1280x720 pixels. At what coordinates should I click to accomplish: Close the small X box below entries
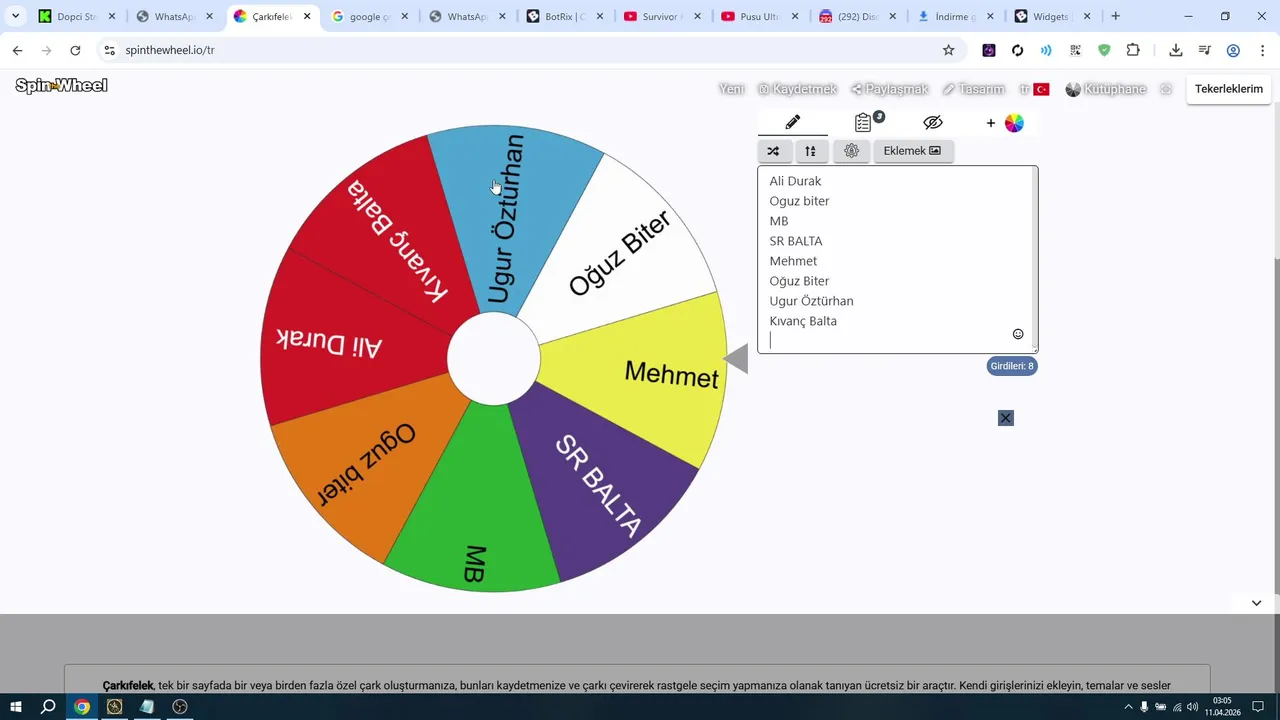point(1006,418)
